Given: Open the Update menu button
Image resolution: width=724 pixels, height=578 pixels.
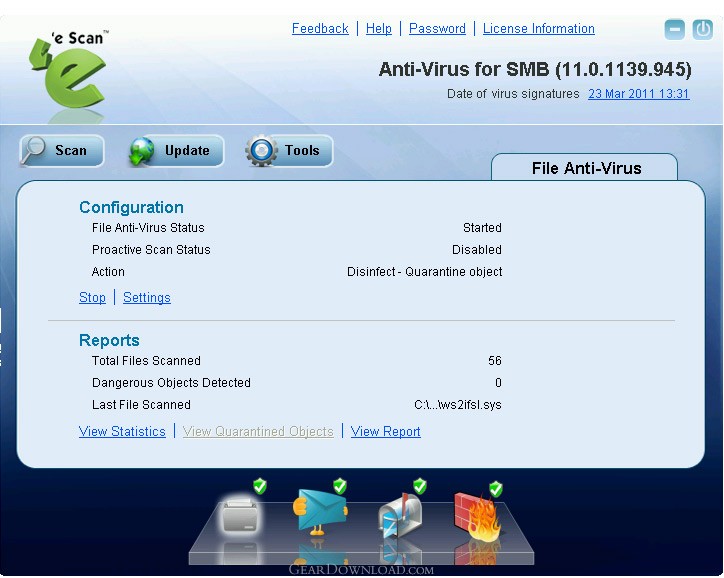Looking at the screenshot, I should [176, 151].
